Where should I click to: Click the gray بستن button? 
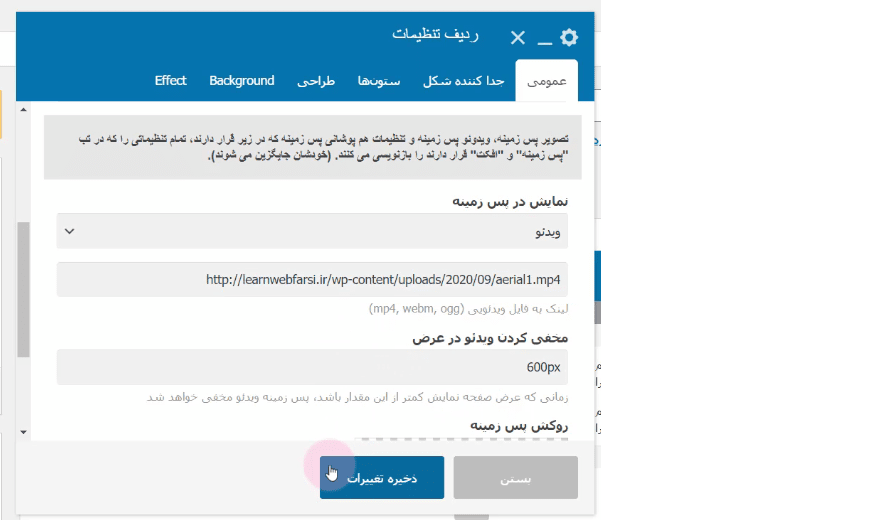pyautogui.click(x=515, y=478)
